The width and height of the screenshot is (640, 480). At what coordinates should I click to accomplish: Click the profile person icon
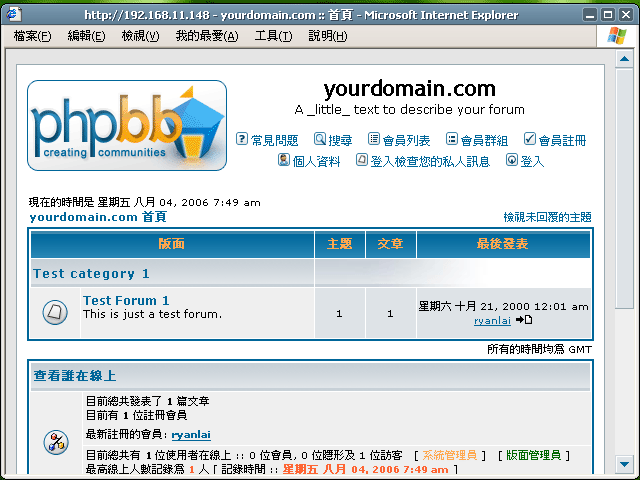(284, 160)
